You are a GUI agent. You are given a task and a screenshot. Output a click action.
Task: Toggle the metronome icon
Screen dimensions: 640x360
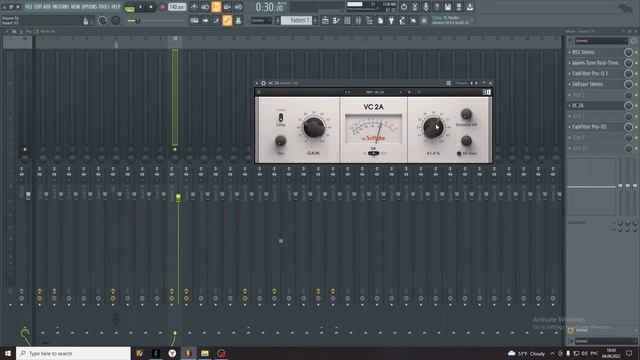pos(194,7)
